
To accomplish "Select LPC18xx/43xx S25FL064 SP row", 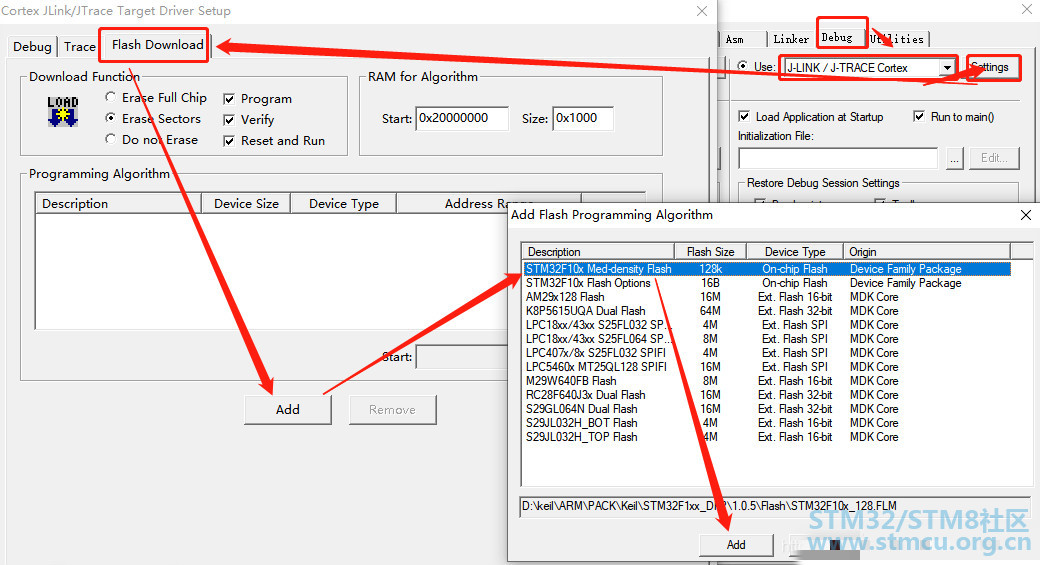I will pyautogui.click(x=767, y=338).
